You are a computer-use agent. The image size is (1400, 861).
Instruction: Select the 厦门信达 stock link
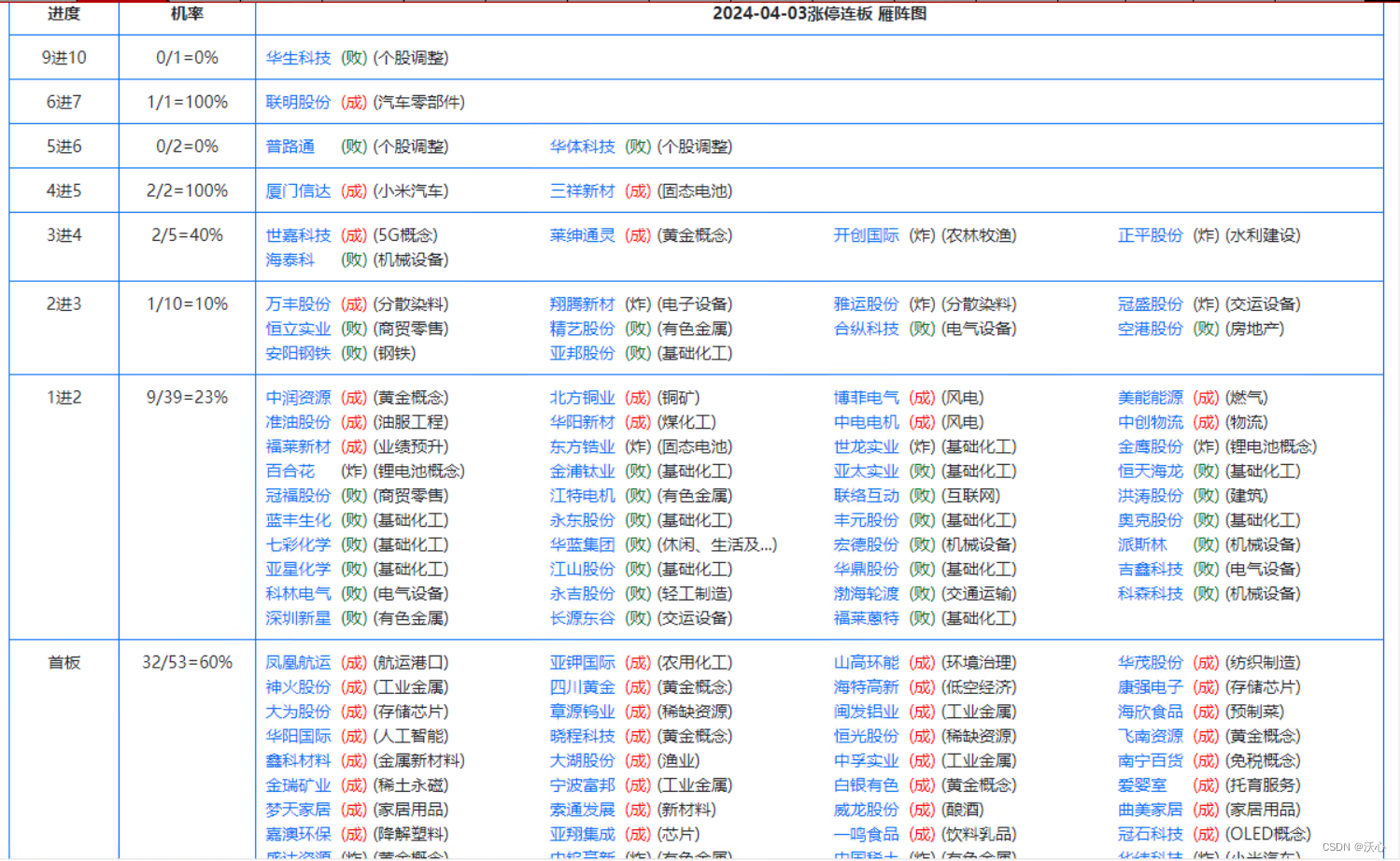[298, 191]
